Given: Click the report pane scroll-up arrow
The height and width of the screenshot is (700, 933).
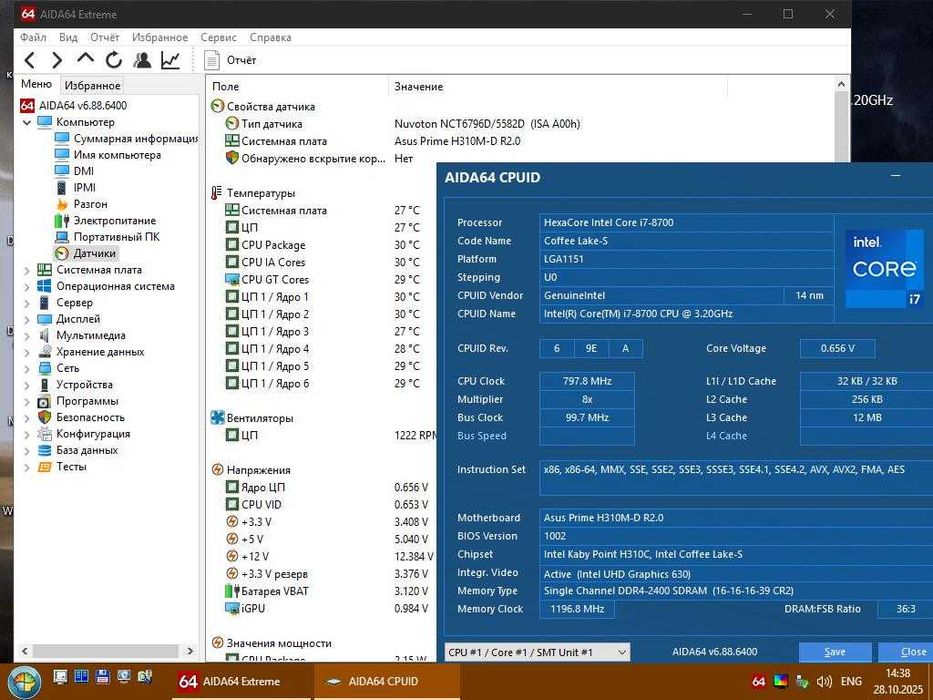Looking at the screenshot, I should coord(841,85).
